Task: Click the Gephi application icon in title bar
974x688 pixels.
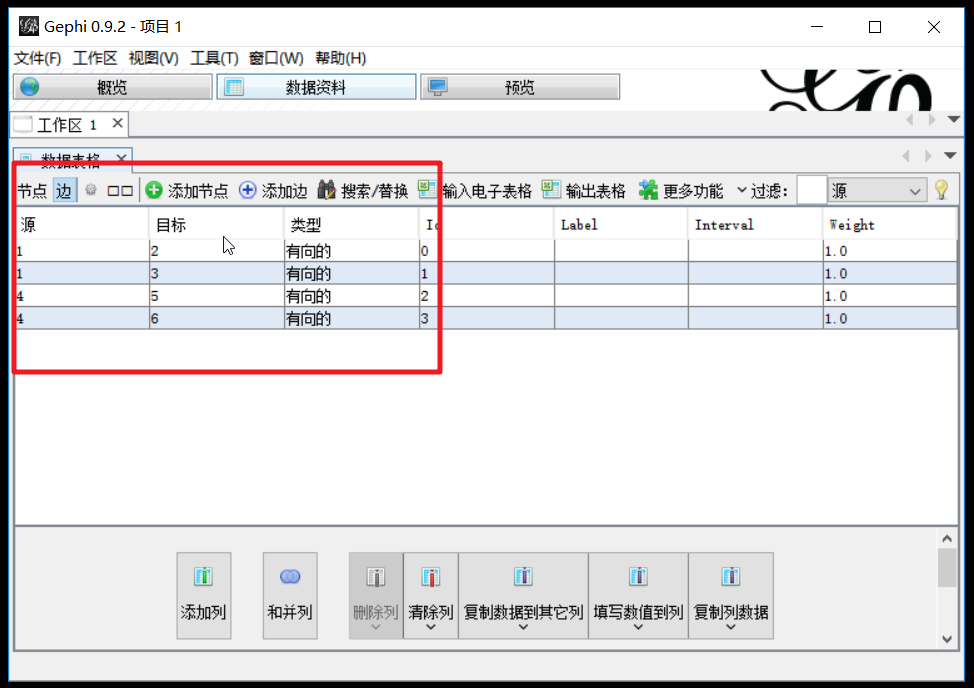Action: 29,26
